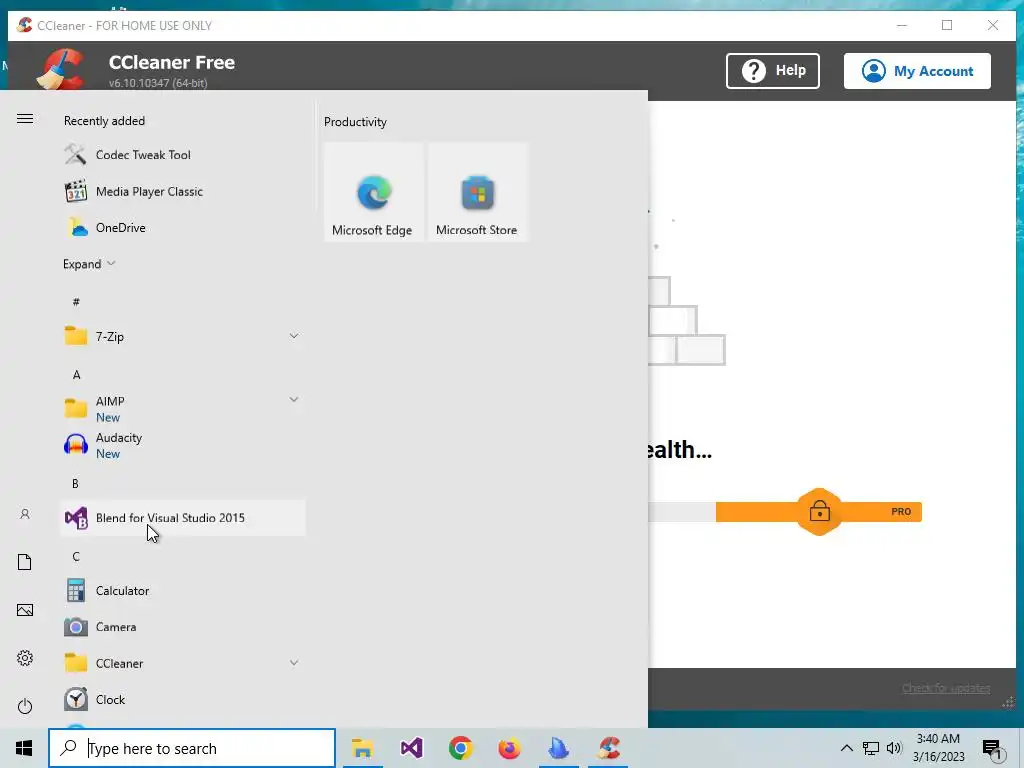Open Documents icon in Start sidebar
The image size is (1024, 768).
coord(25,562)
